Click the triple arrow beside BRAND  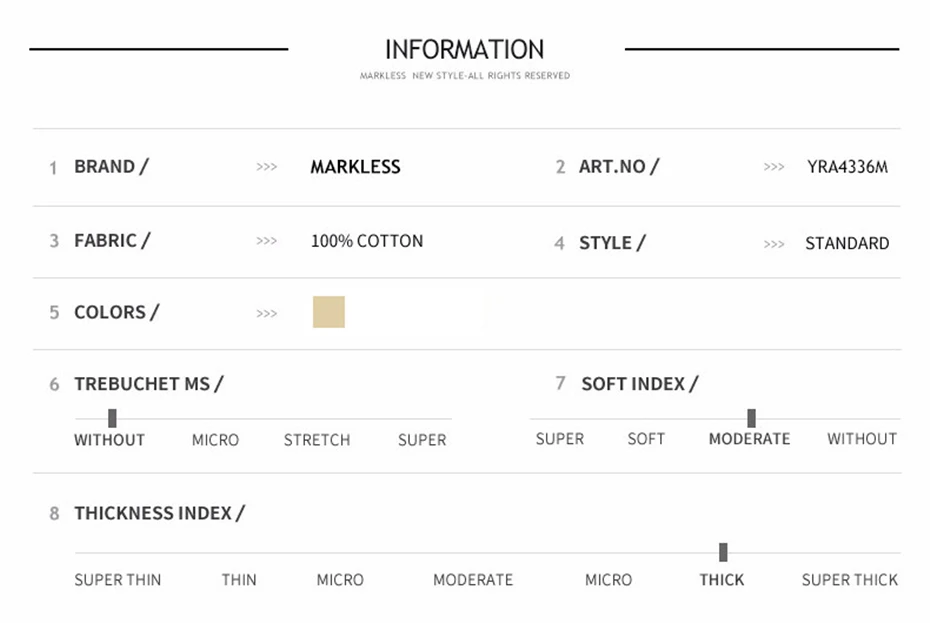click(266, 167)
